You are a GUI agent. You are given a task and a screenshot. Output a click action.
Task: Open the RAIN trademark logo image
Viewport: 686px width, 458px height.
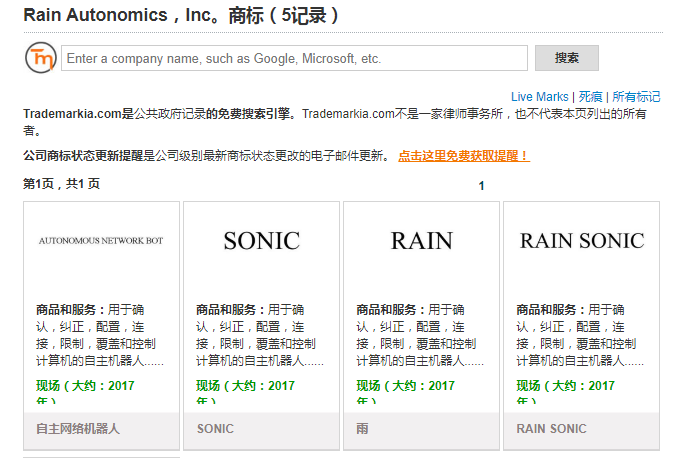point(422,241)
